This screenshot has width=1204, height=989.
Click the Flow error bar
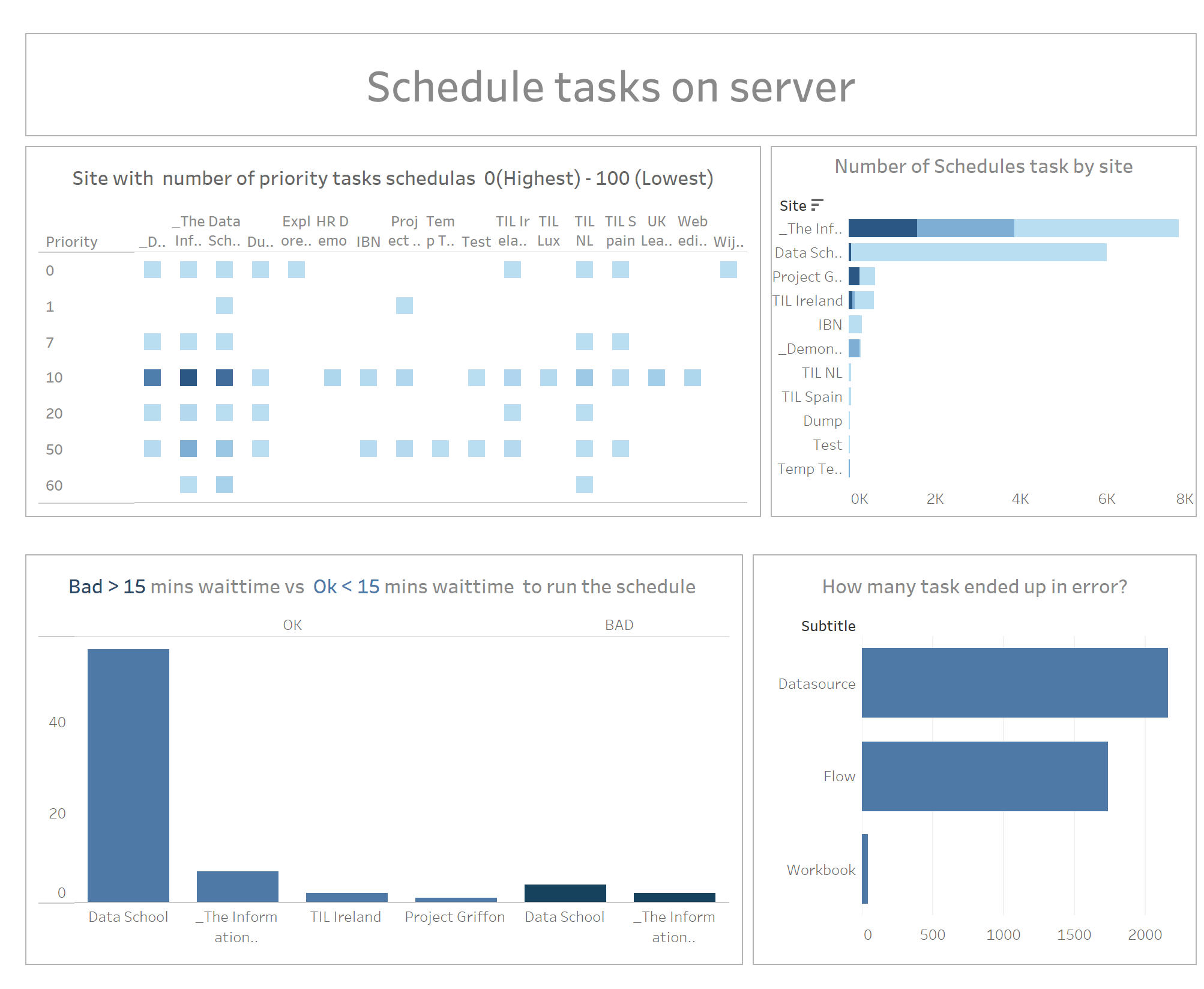coord(984,776)
